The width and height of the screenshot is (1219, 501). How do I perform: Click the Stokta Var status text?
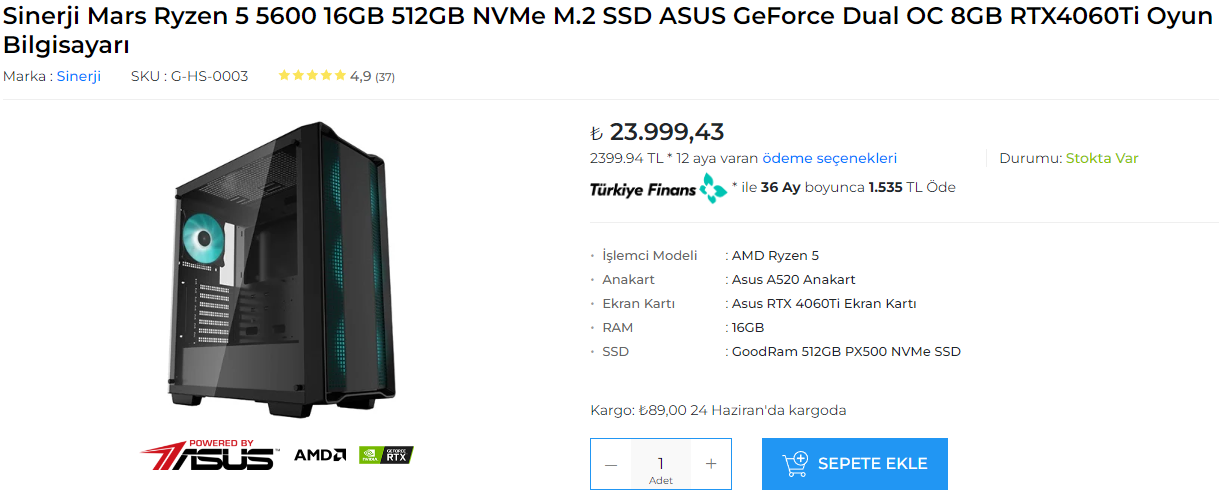pyautogui.click(x=1101, y=158)
